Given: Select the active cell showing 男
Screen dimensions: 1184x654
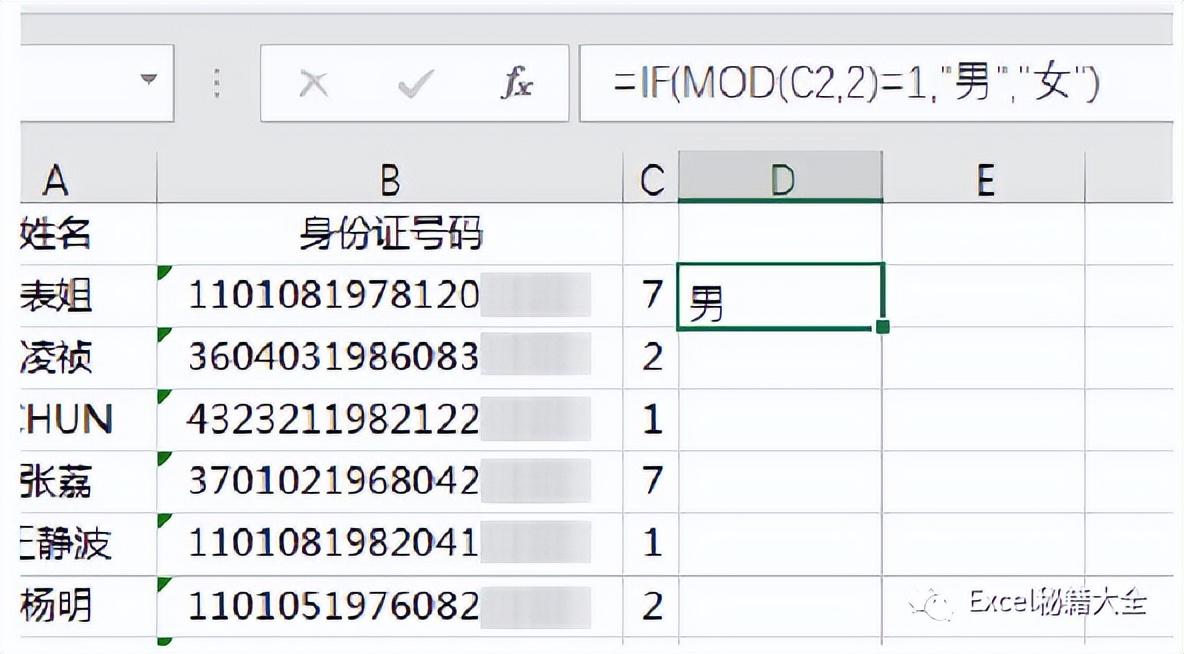Looking at the screenshot, I should click(780, 295).
